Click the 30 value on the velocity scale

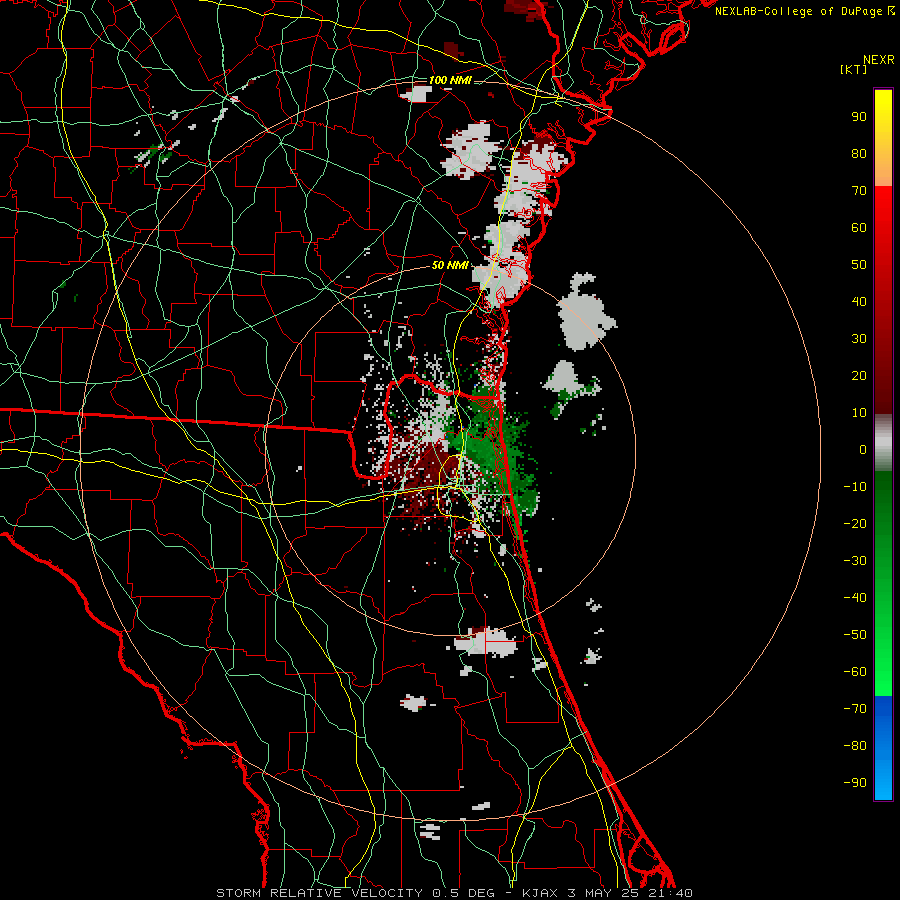pos(859,339)
